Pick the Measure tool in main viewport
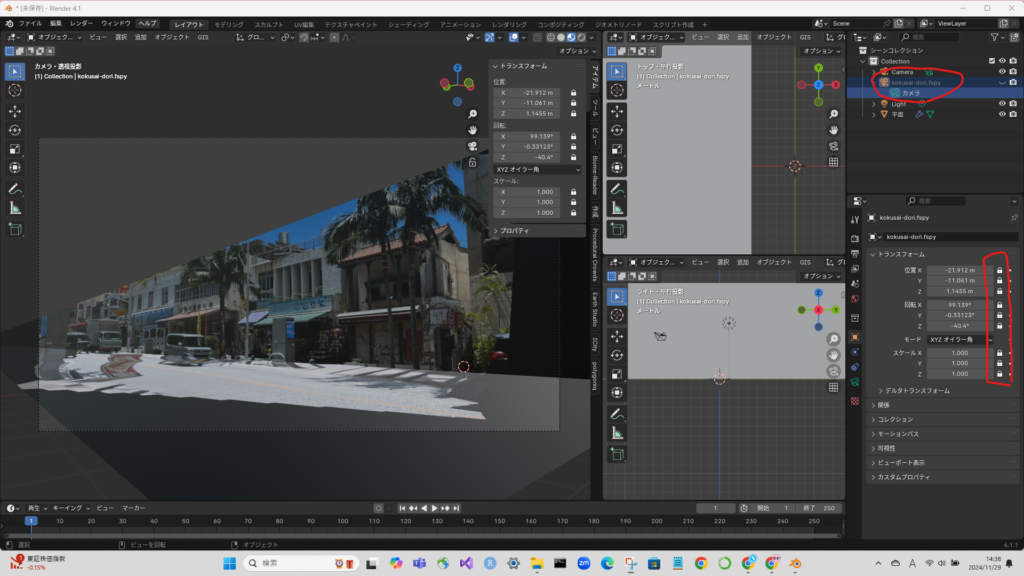 point(15,208)
